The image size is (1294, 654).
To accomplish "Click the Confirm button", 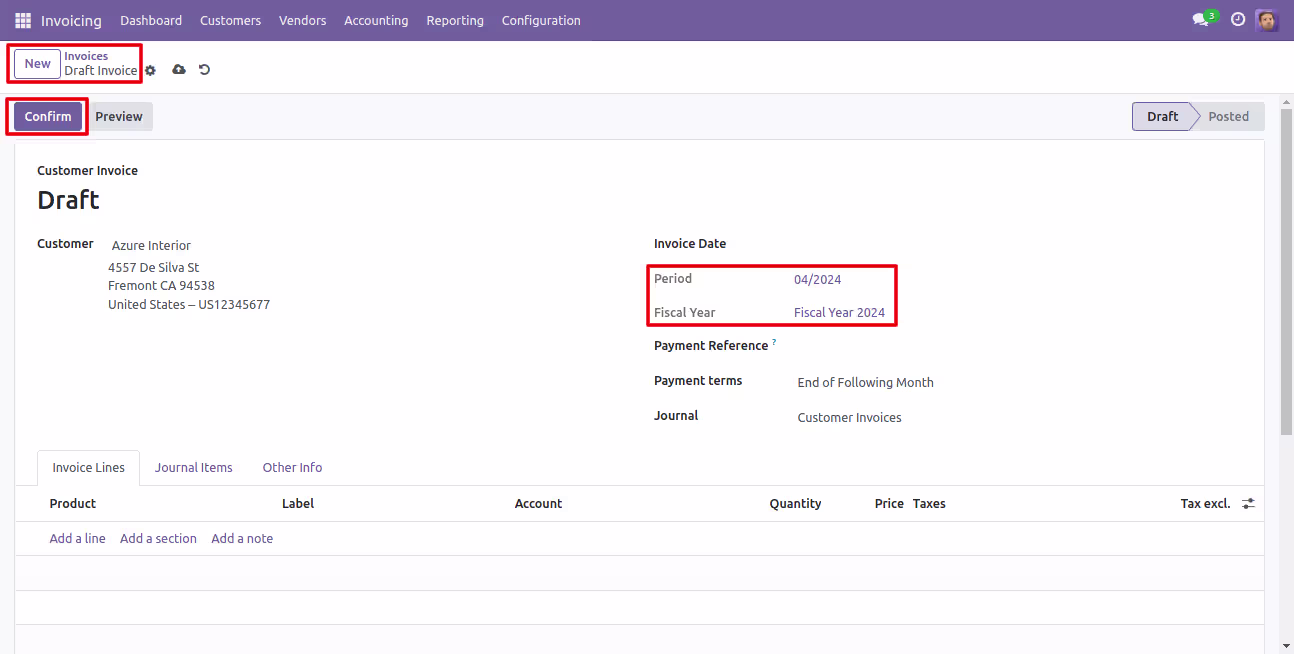I will 48,116.
